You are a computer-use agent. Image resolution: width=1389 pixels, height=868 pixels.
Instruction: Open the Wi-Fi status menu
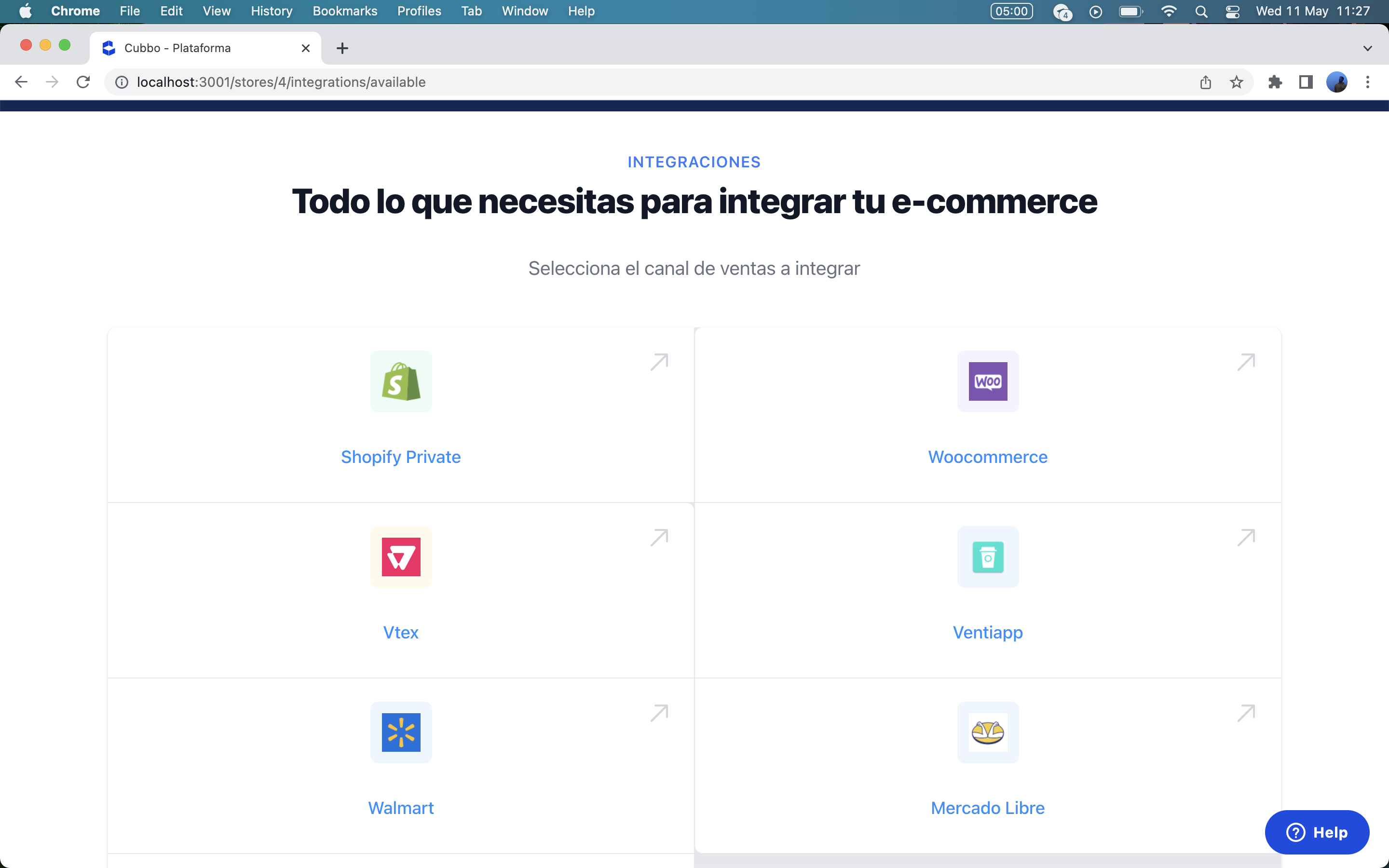(x=1169, y=12)
